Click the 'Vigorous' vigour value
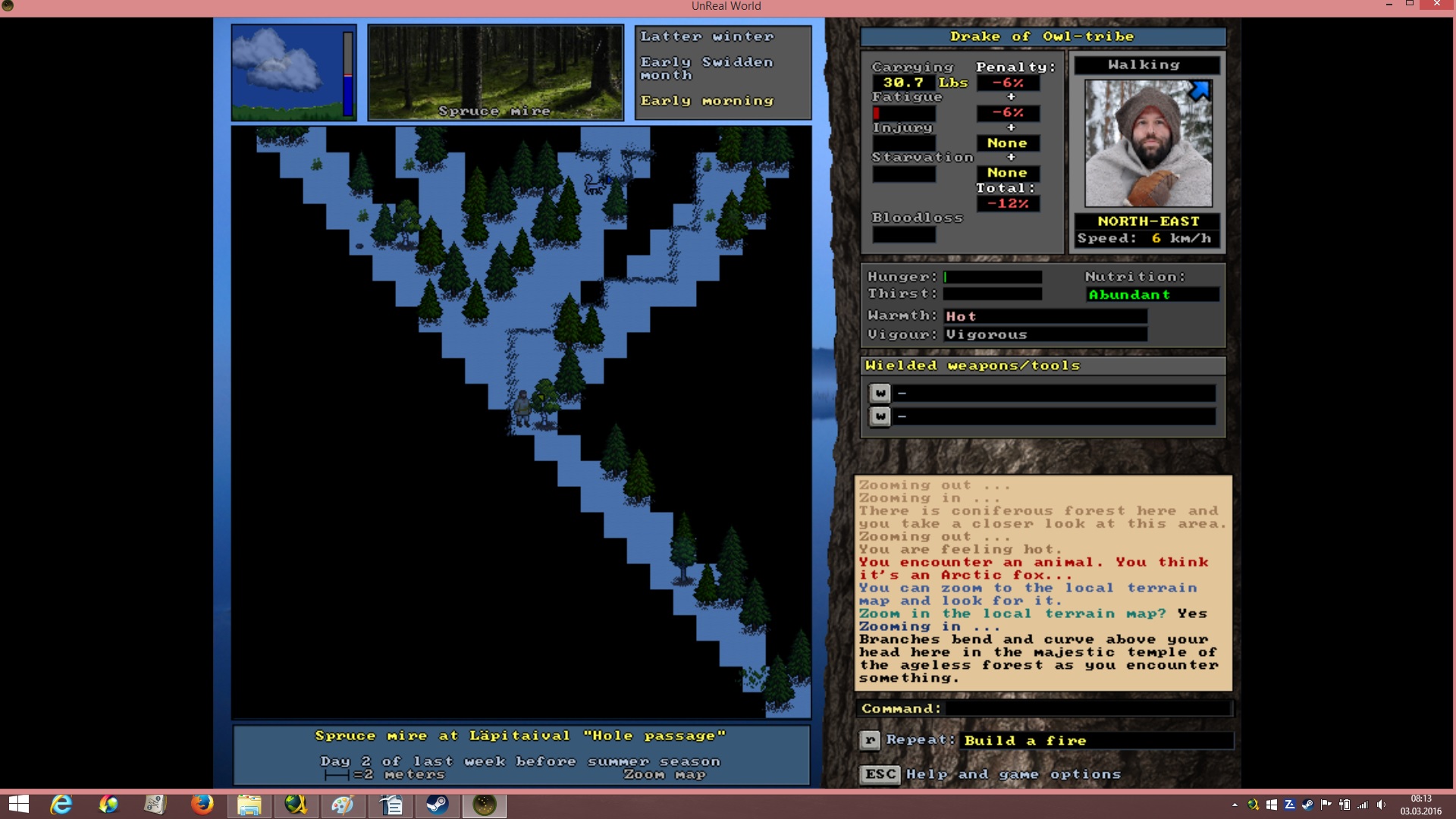Screen dimensions: 1456x819 point(1045,334)
